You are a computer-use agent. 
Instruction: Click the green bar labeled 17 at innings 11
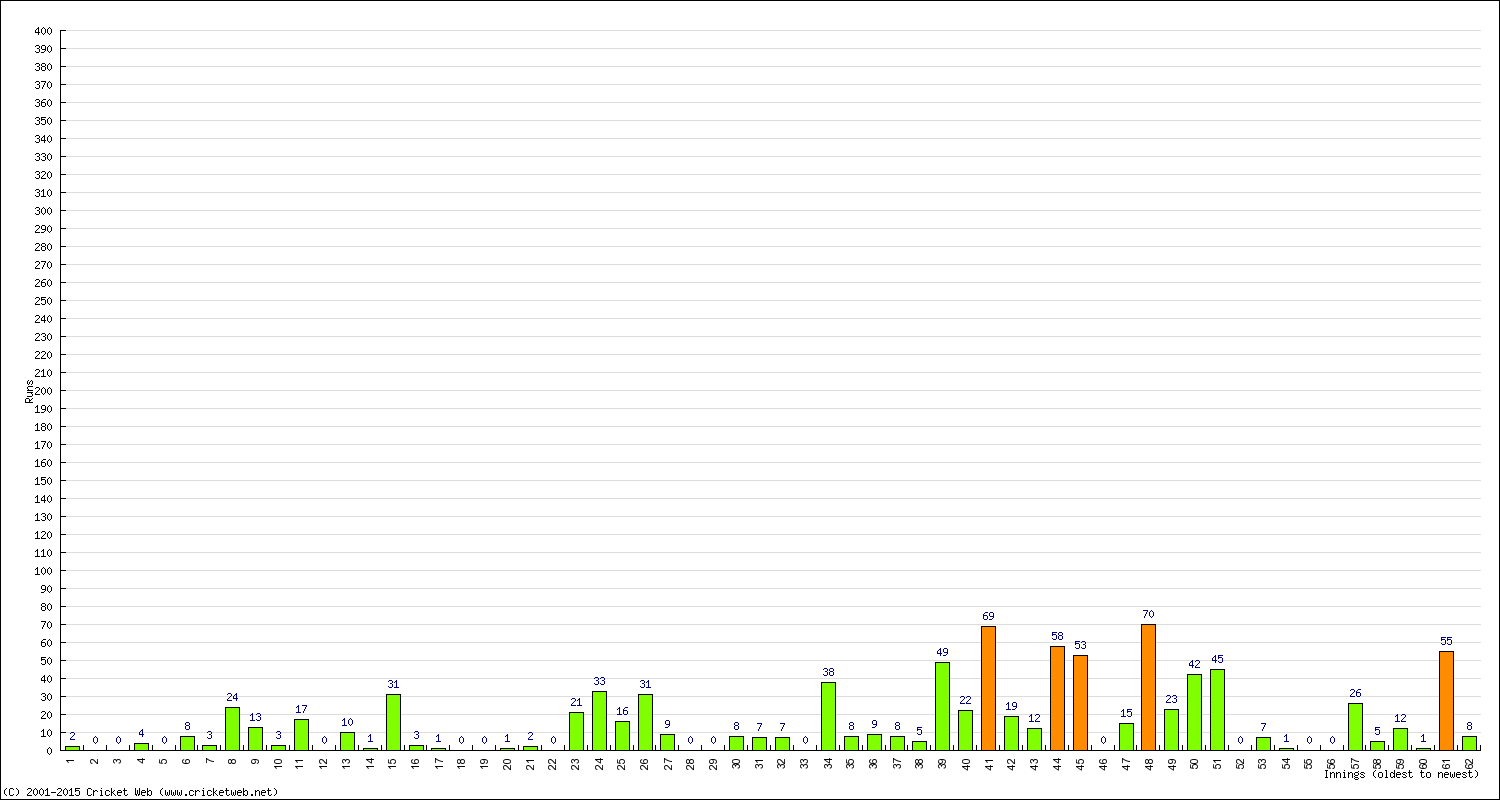point(301,735)
